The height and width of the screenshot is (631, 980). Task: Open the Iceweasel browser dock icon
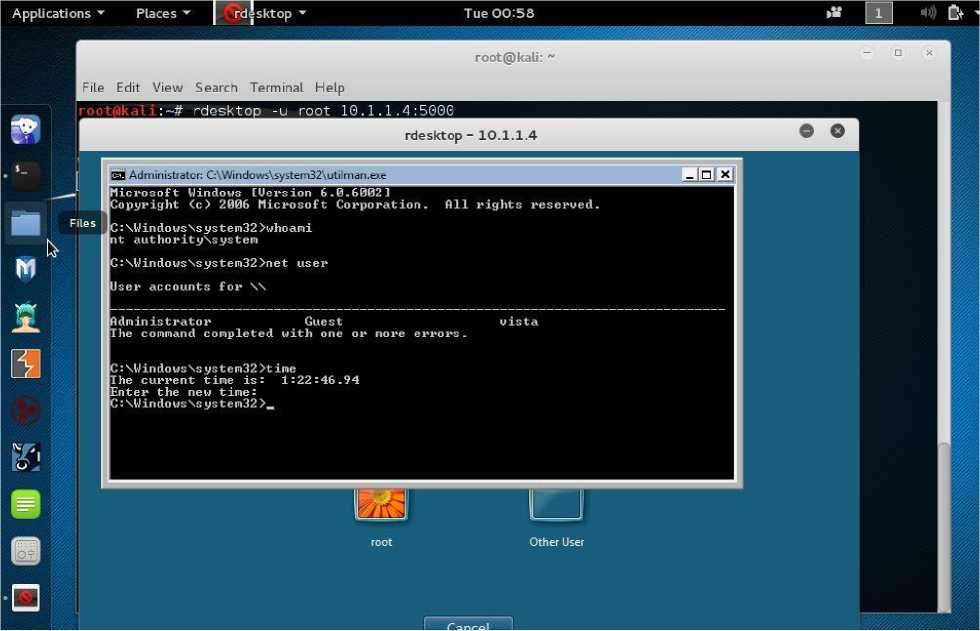pyautogui.click(x=26, y=129)
